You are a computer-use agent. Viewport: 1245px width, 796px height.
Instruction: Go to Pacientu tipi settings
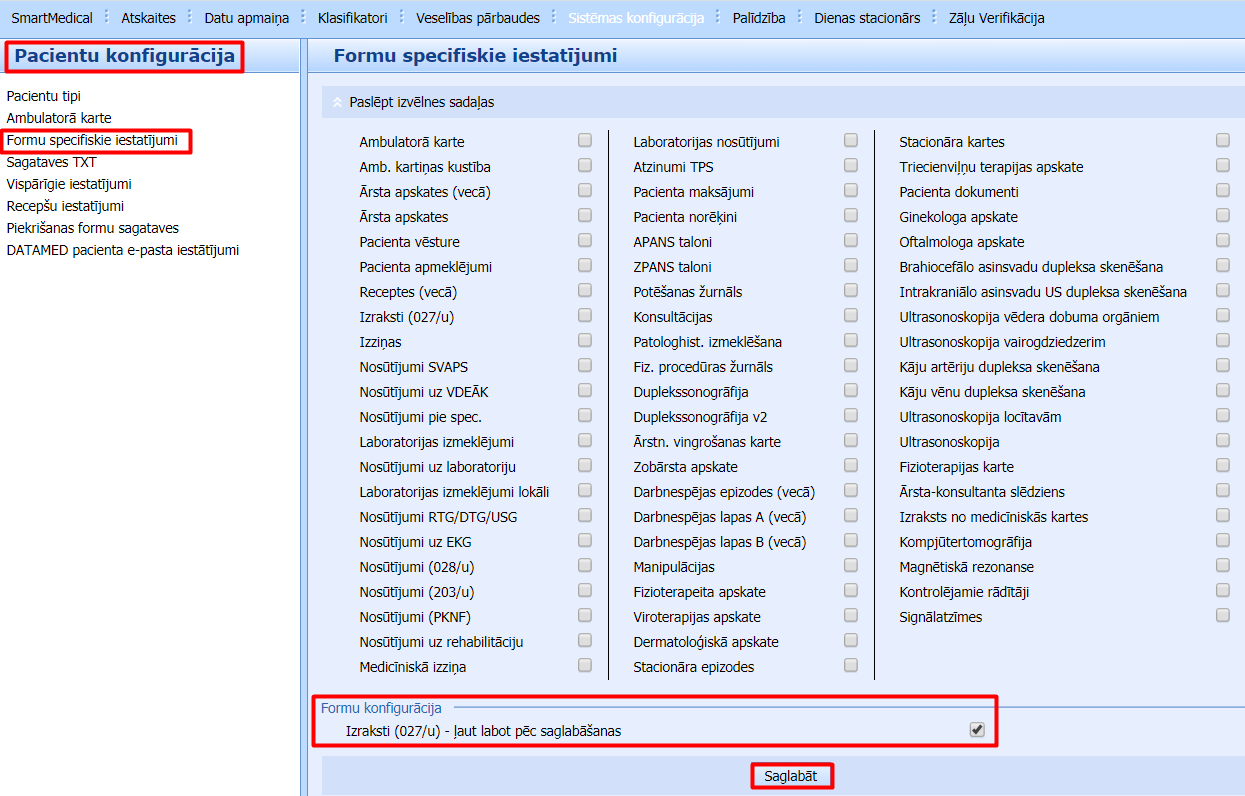[x=43, y=96]
